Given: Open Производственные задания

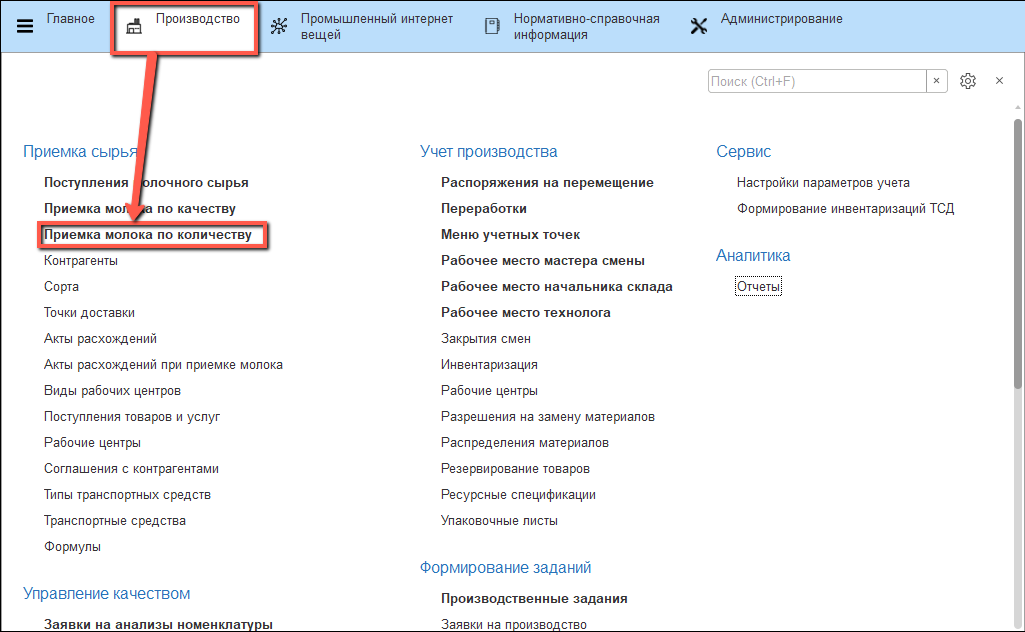Looking at the screenshot, I should [534, 599].
